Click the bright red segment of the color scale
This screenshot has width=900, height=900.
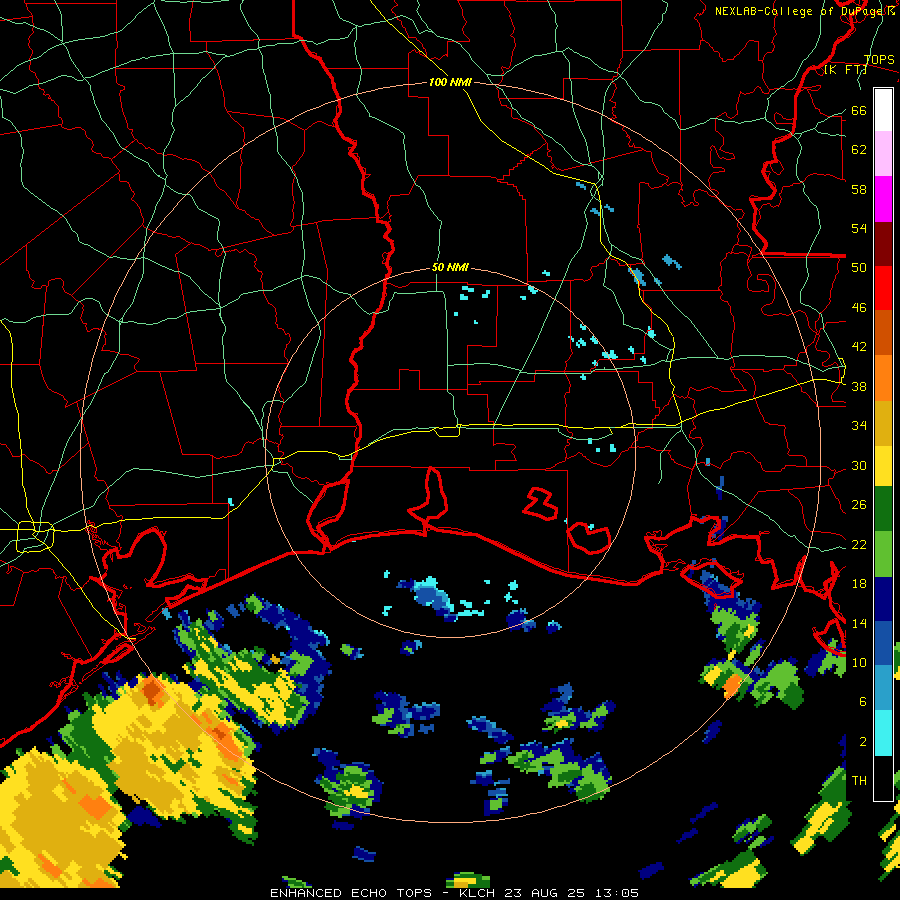click(883, 288)
